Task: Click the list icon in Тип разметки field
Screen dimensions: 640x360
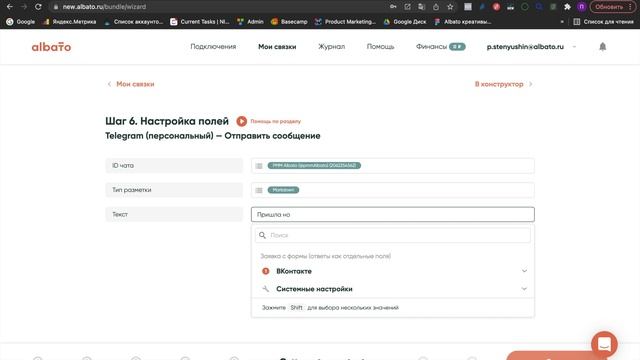Action: tap(259, 190)
